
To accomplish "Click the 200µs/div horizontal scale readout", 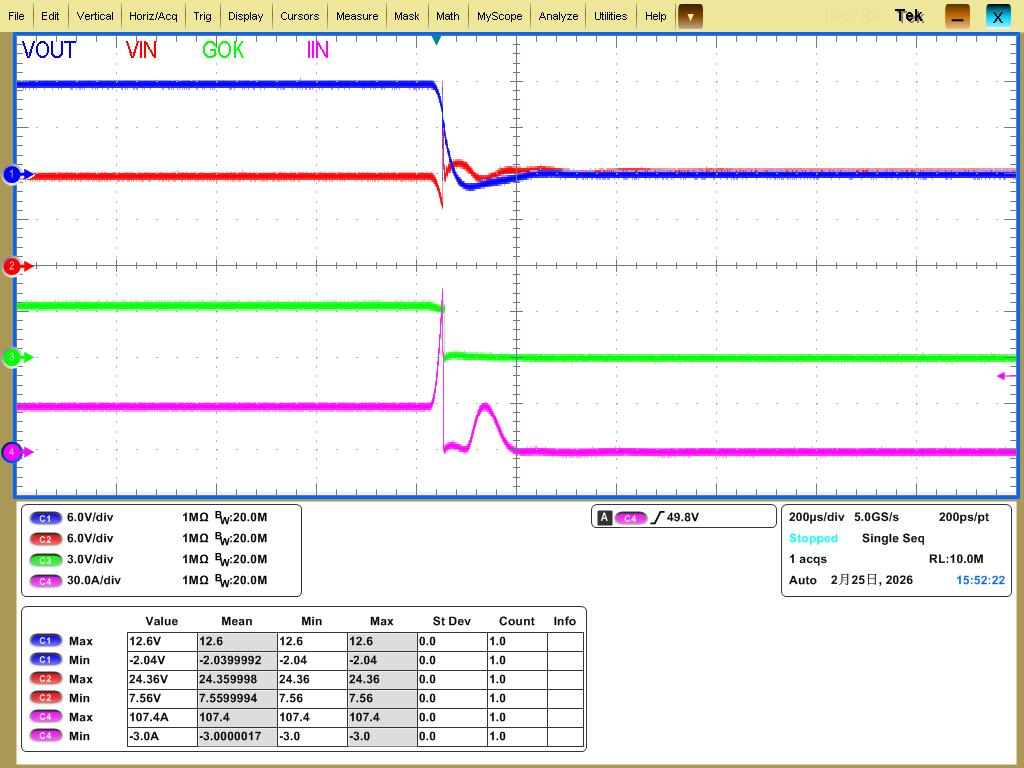I will tap(816, 517).
